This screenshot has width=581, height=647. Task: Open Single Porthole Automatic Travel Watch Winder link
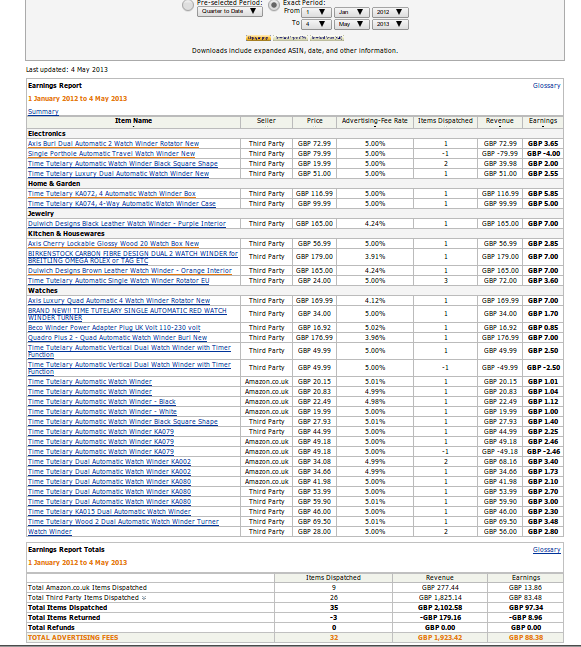111,153
